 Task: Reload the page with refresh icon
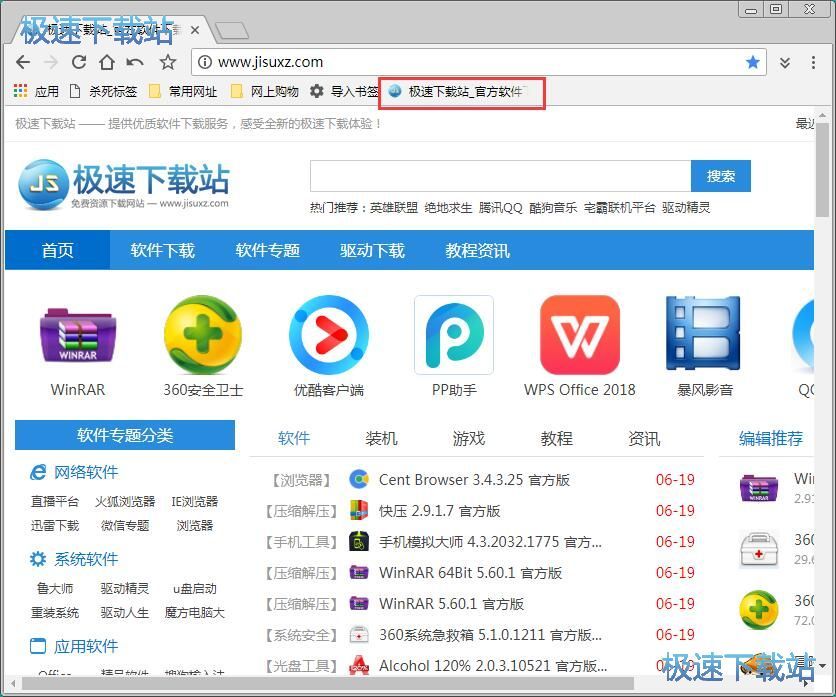point(79,62)
